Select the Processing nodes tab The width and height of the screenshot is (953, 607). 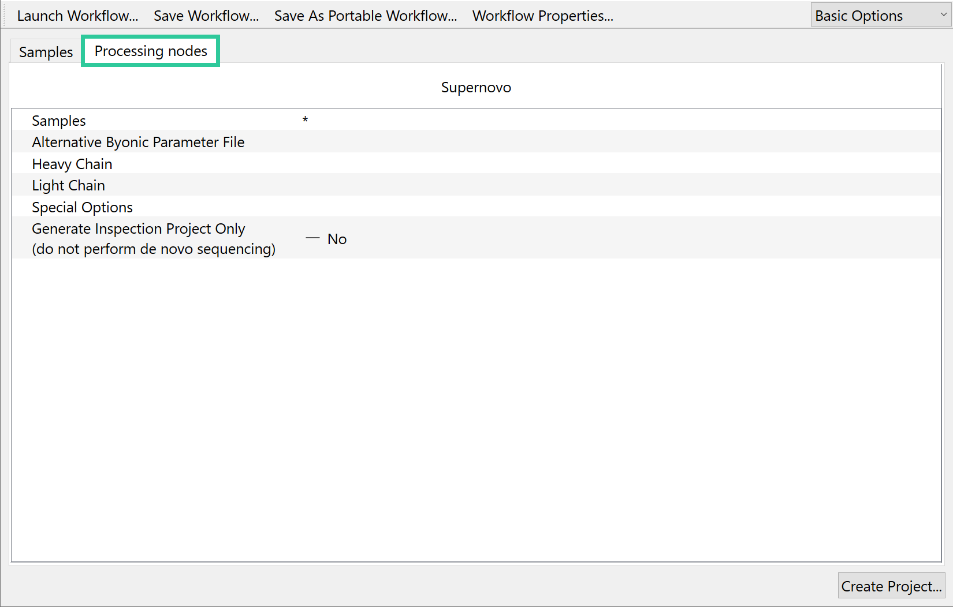151,51
